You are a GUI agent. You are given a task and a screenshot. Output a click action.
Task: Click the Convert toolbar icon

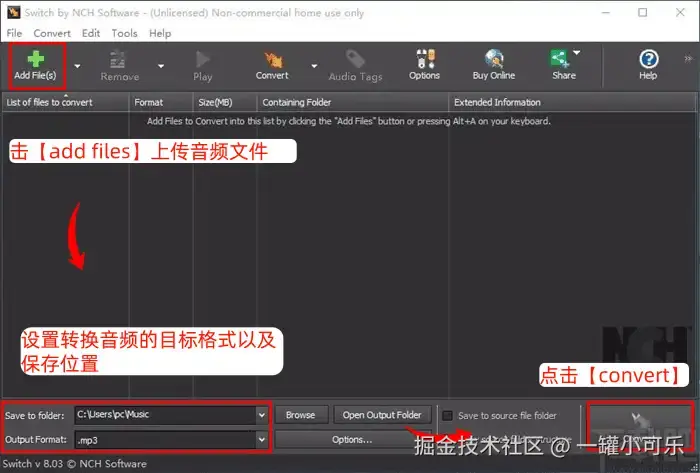272,66
